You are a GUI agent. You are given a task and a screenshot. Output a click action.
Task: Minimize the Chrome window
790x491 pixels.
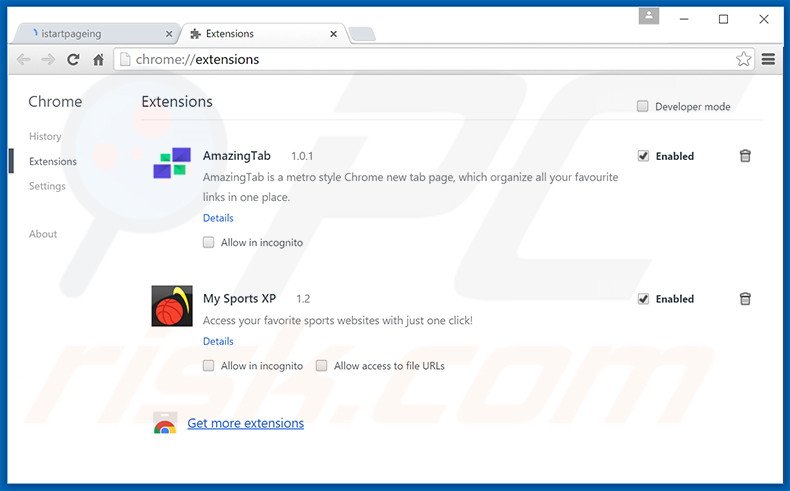[684, 19]
